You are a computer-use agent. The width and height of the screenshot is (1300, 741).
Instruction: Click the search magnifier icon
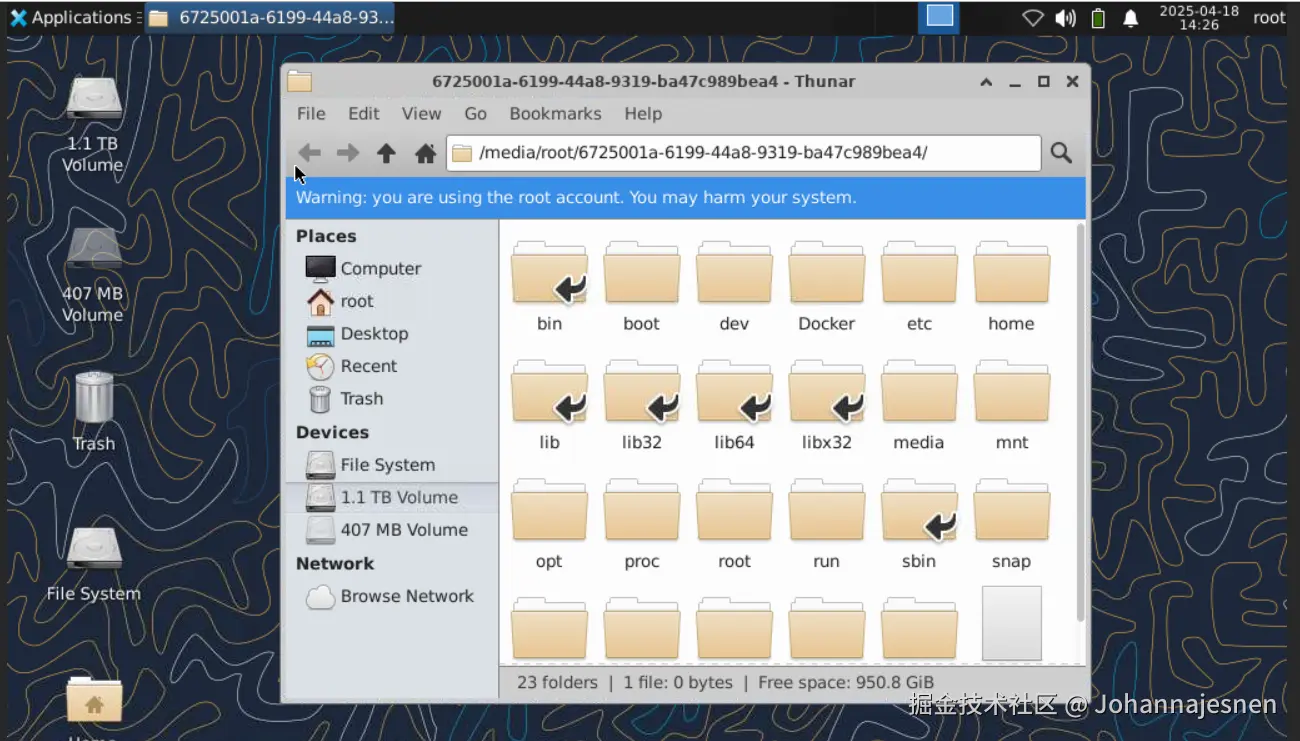[x=1061, y=153]
